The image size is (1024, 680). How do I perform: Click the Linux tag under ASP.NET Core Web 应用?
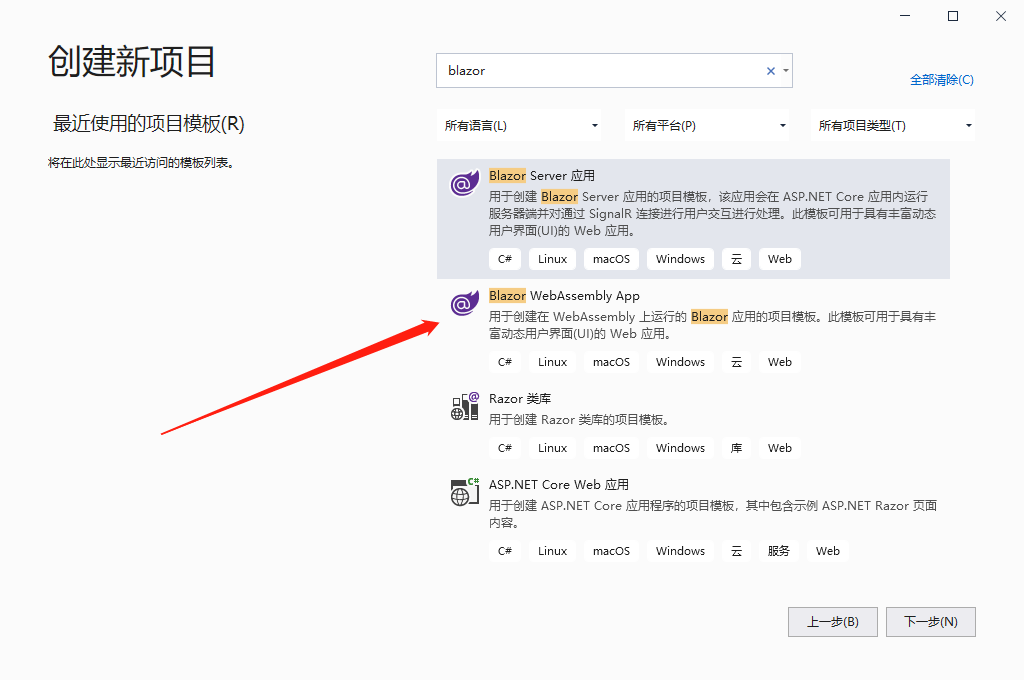coord(552,551)
